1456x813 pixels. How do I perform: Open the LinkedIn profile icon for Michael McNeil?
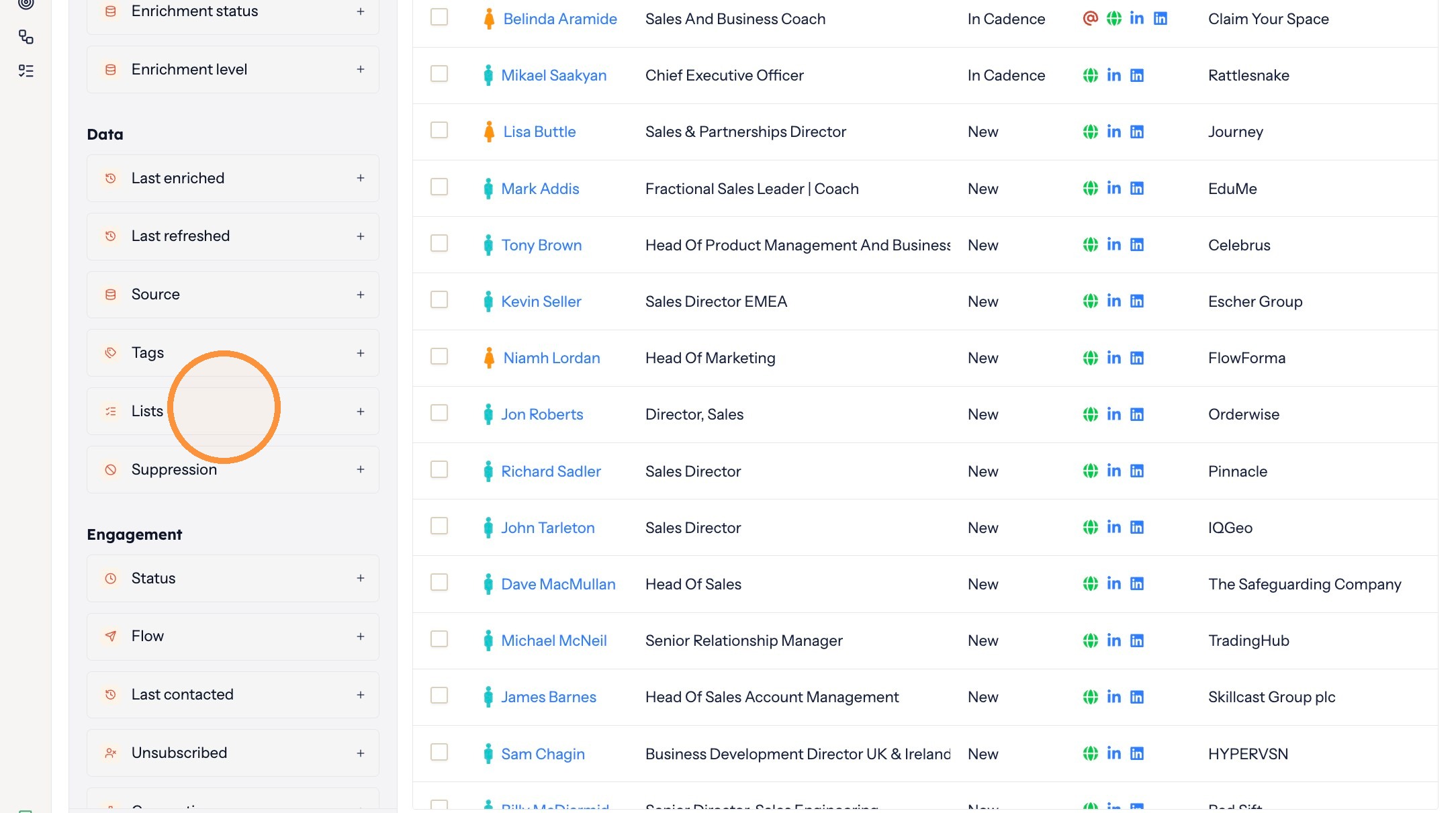(x=1114, y=640)
